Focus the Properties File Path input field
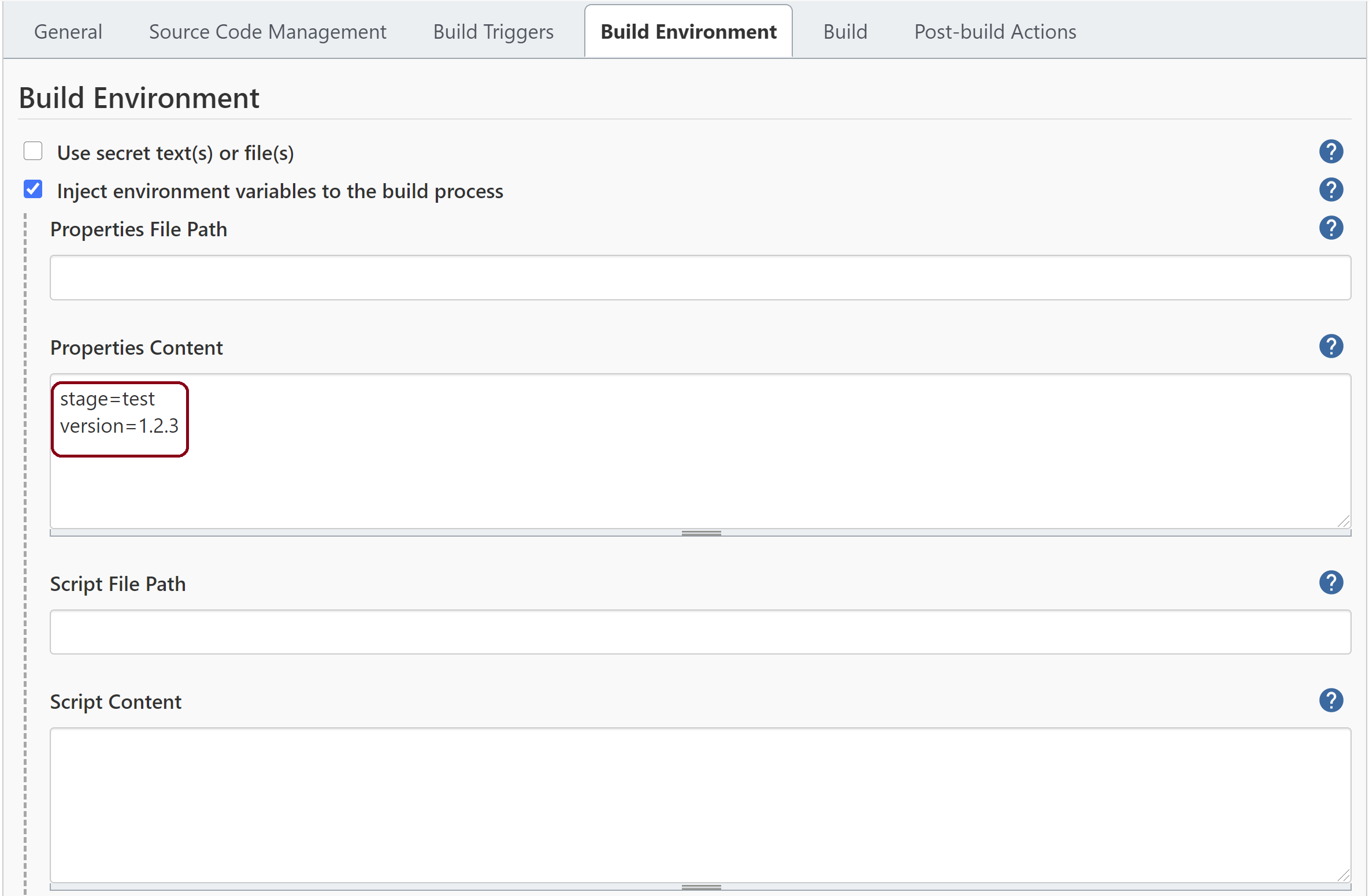The height and width of the screenshot is (896, 1369). 700,278
